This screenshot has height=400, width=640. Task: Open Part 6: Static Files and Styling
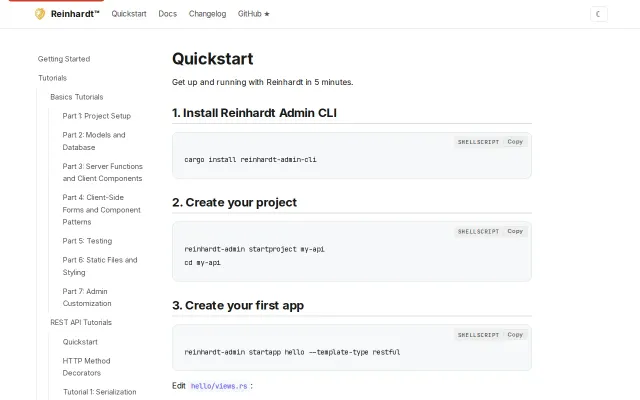(x=100, y=266)
